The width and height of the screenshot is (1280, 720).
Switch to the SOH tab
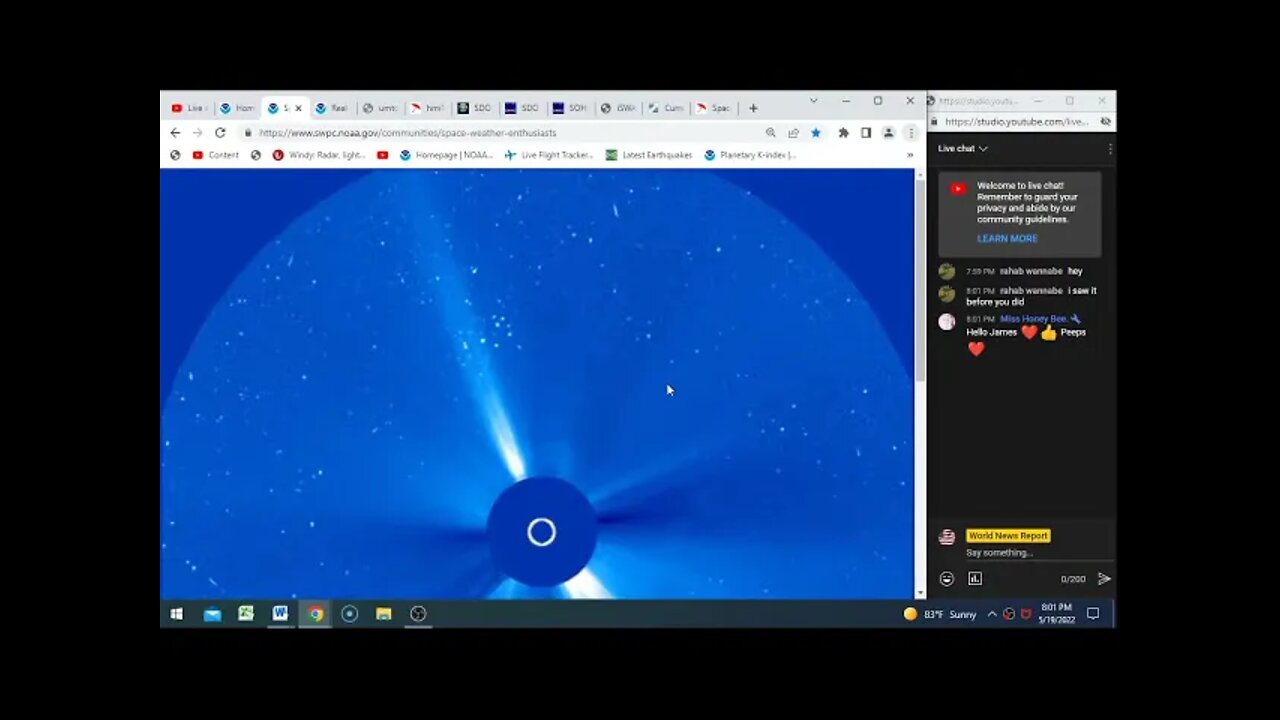pyautogui.click(x=570, y=108)
